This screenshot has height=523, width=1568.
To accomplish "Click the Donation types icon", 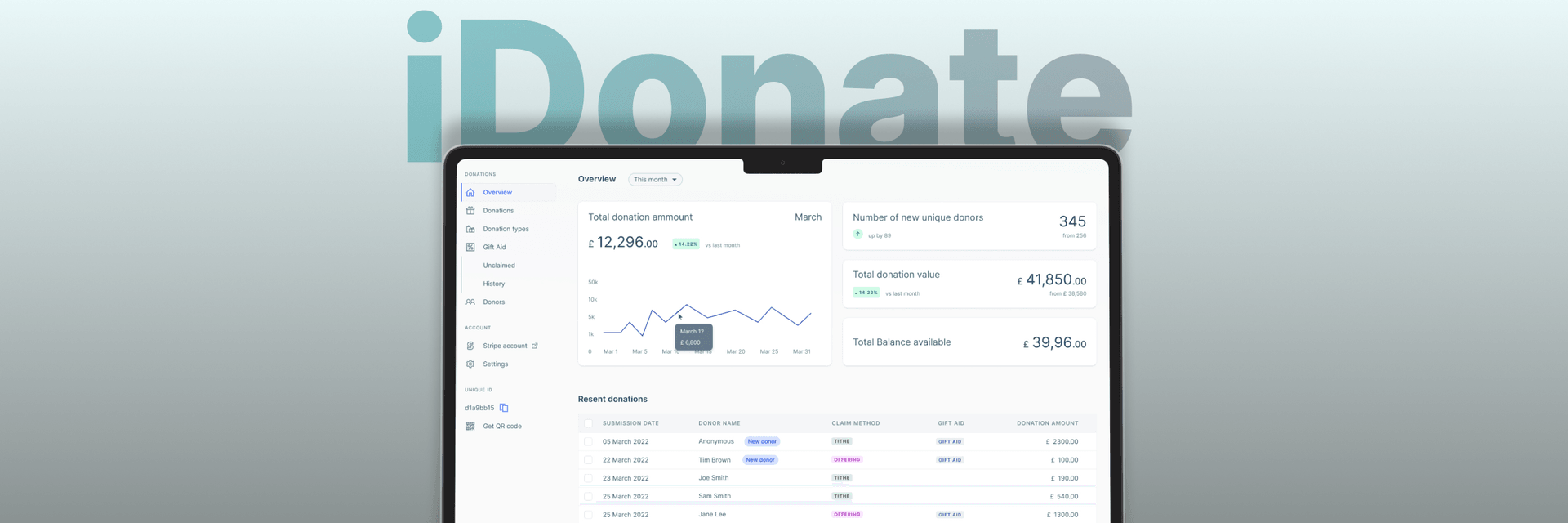I will [470, 229].
